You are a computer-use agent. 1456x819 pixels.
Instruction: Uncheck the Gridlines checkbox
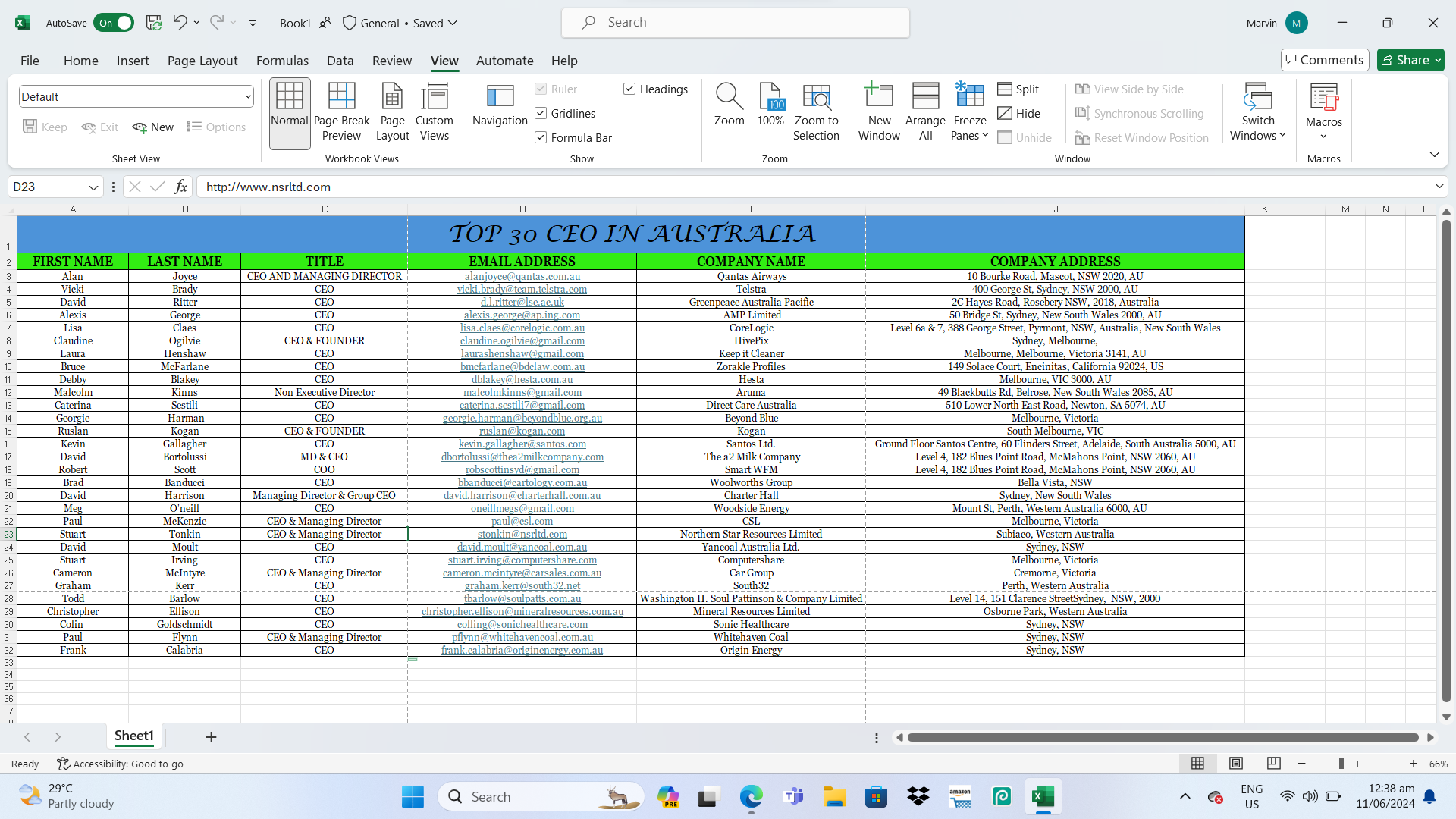click(541, 114)
